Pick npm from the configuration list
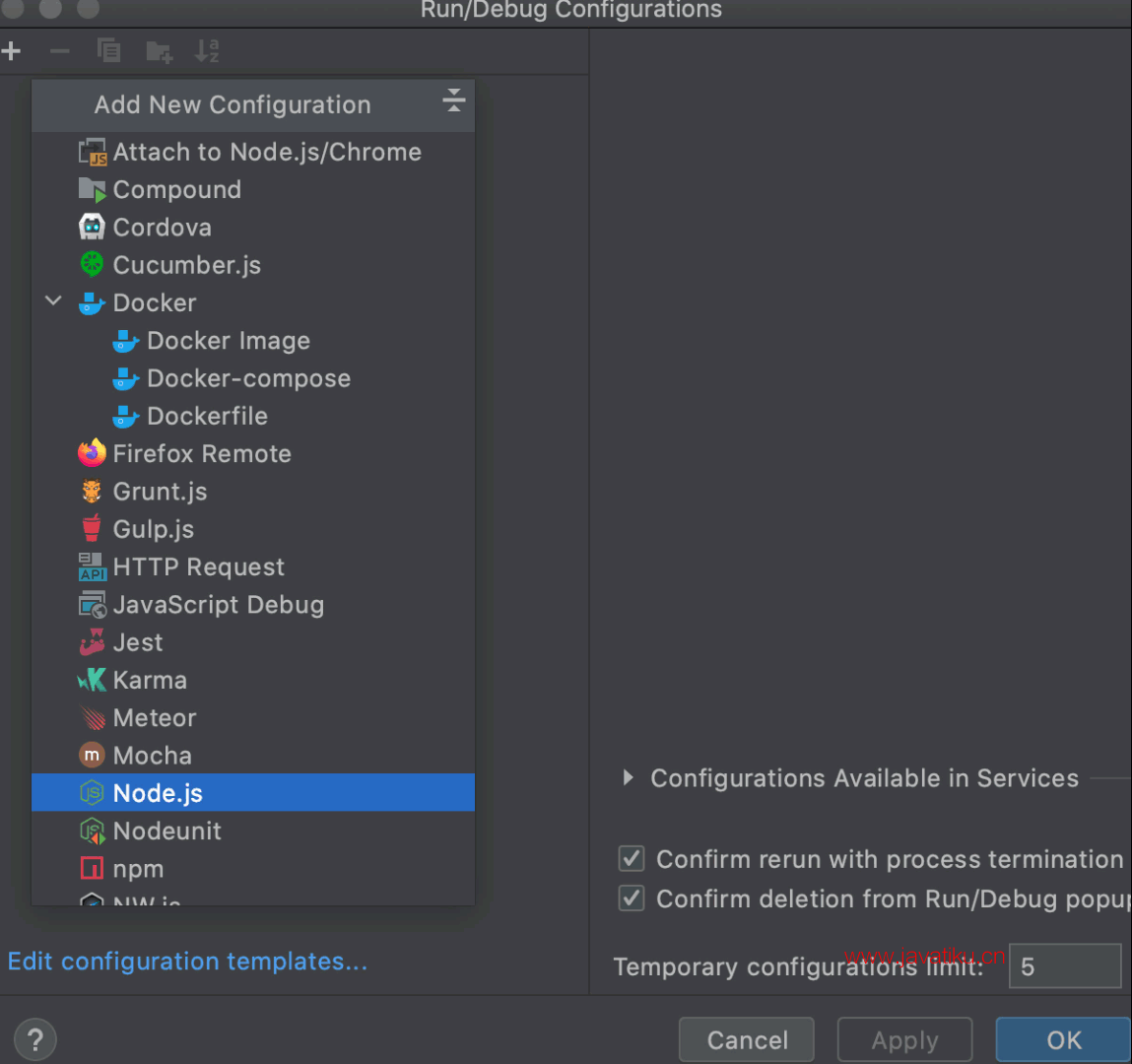Viewport: 1132px width, 1064px height. [x=253, y=868]
